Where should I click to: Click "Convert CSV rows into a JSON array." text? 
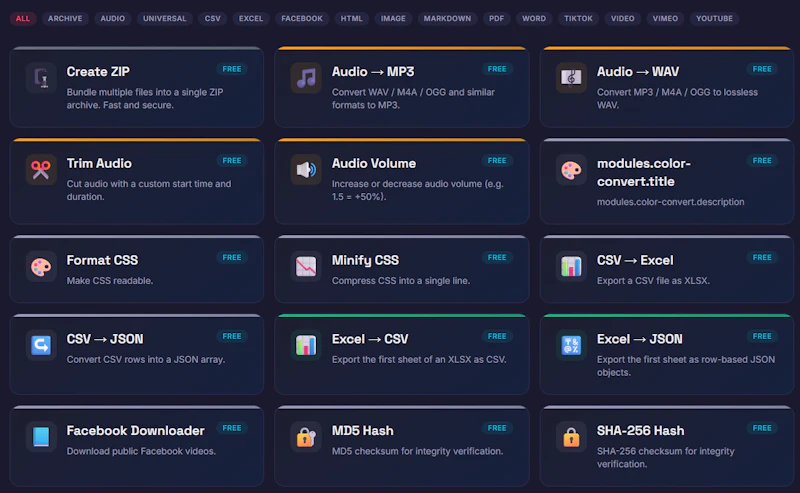pos(145,359)
